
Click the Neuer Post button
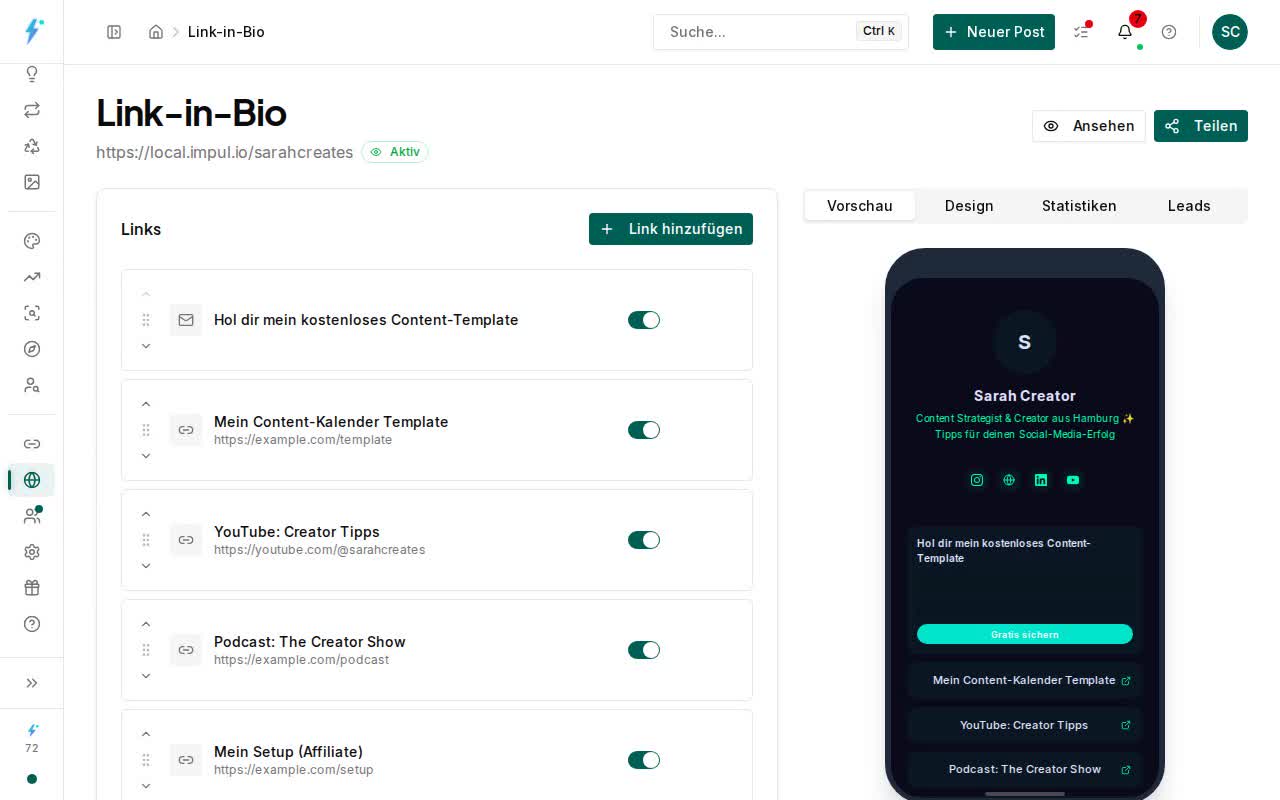click(x=994, y=32)
